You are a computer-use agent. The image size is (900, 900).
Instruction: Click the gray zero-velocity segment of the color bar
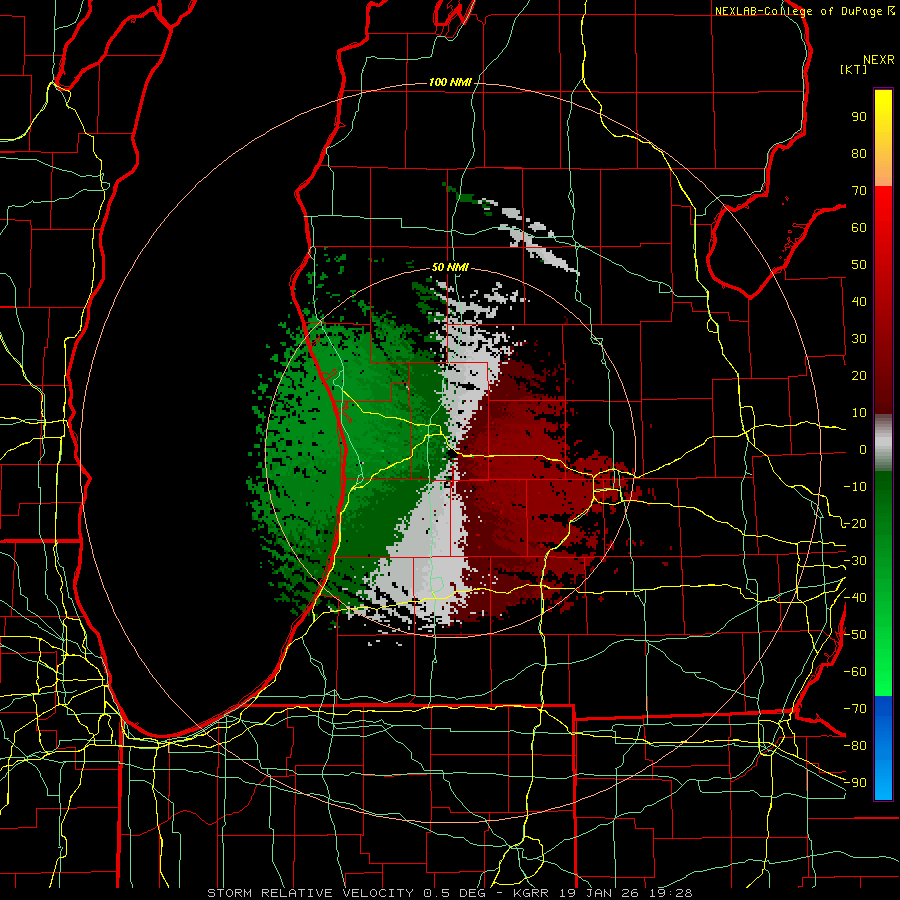[883, 443]
